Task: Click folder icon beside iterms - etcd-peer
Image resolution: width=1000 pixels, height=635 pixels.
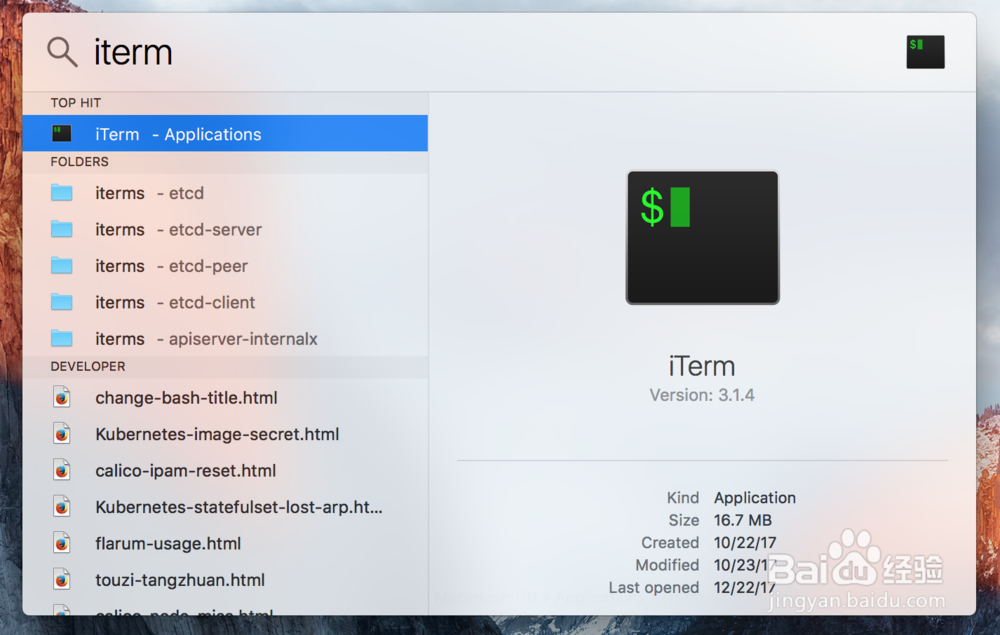Action: tap(62, 265)
